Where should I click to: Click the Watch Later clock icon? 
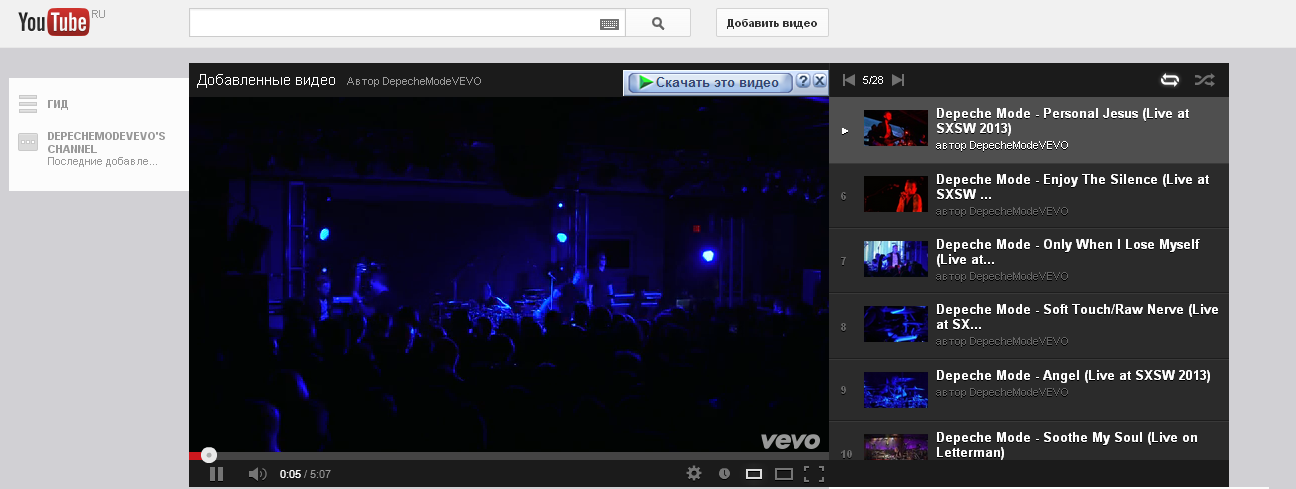point(724,474)
